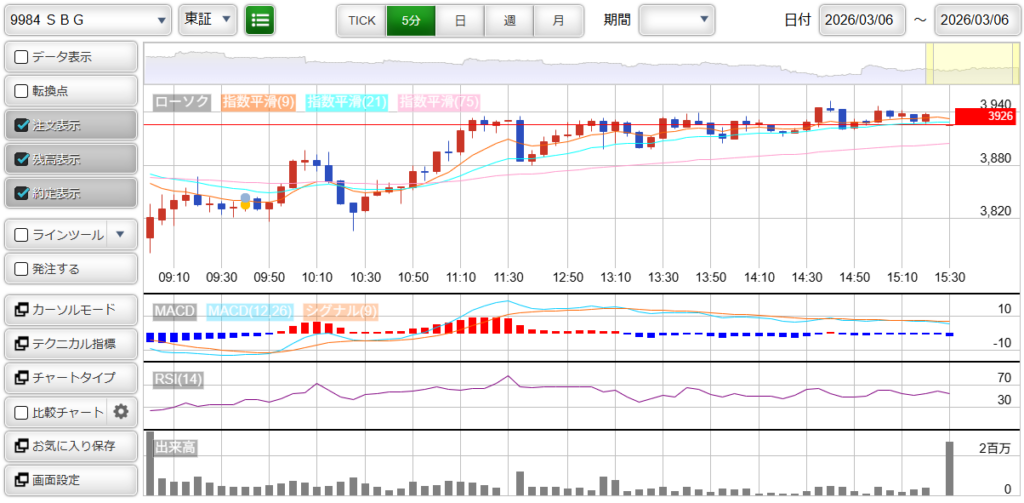Uncheck the 注文表示 checkbox
Viewport: 1024px width, 503px height.
click(22, 125)
